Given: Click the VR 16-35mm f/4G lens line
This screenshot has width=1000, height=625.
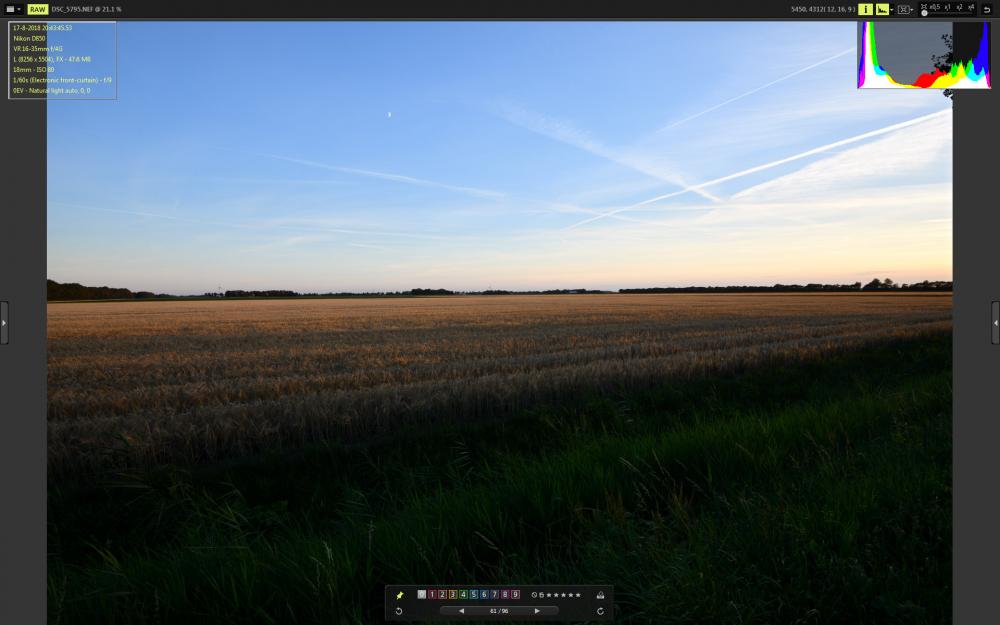Looking at the screenshot, I should 38,48.
